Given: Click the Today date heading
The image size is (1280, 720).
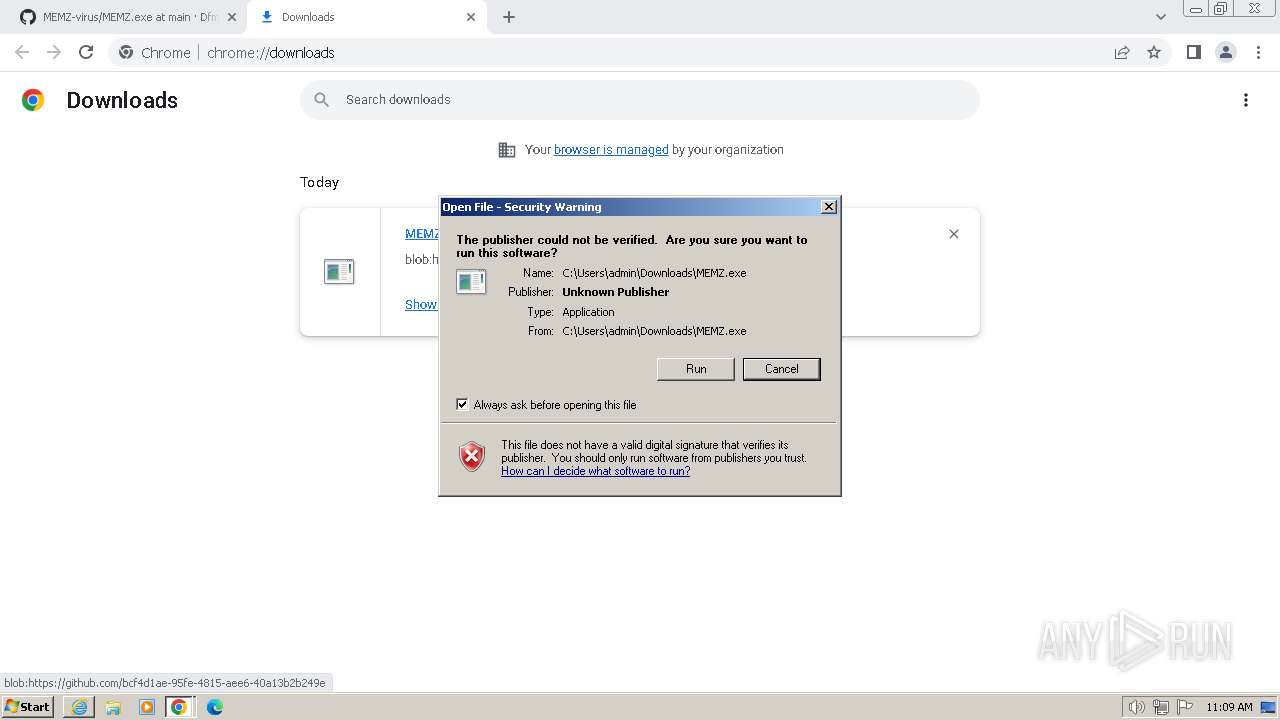Looking at the screenshot, I should coord(319,182).
